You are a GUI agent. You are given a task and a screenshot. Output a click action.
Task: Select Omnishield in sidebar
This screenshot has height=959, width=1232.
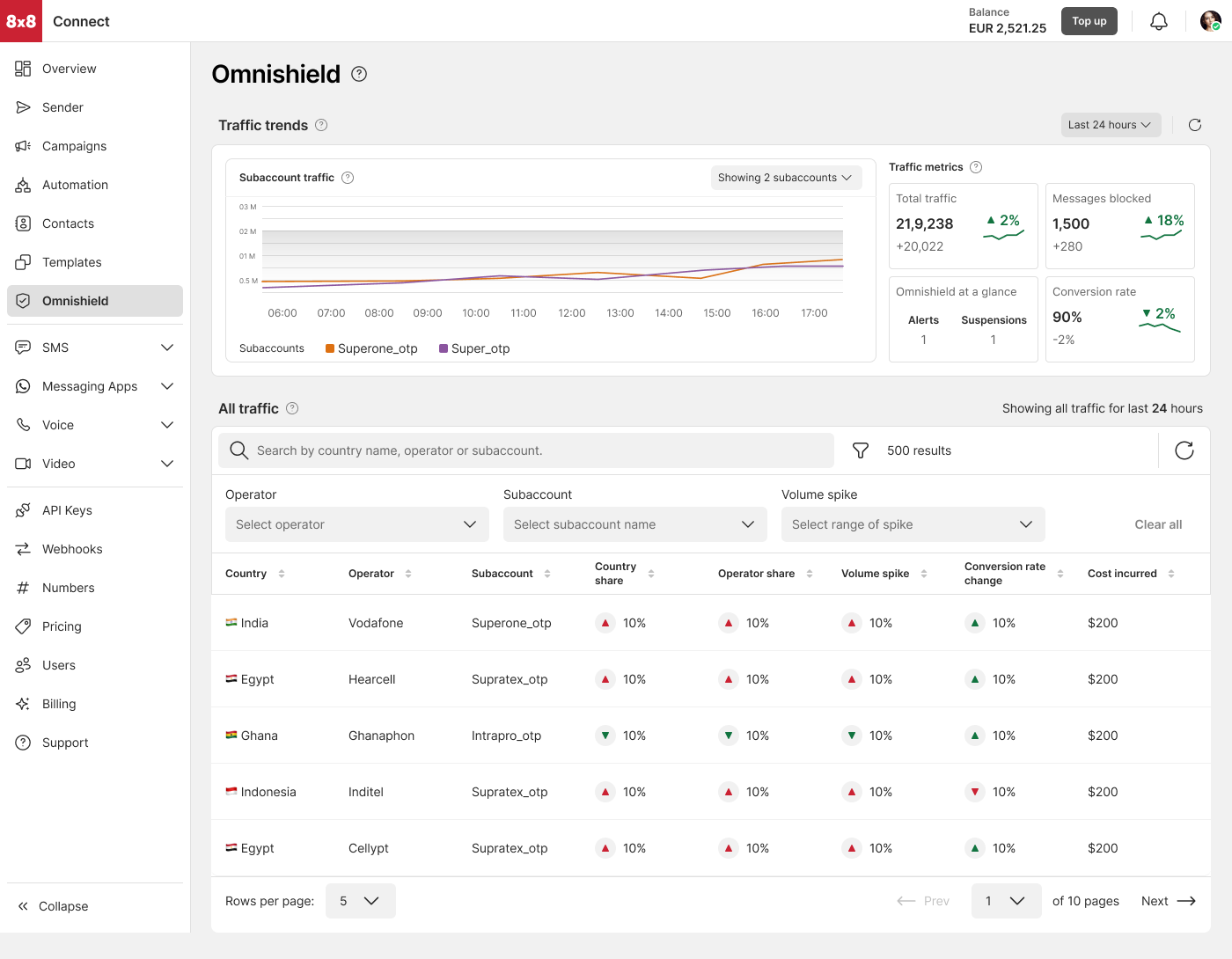click(95, 301)
